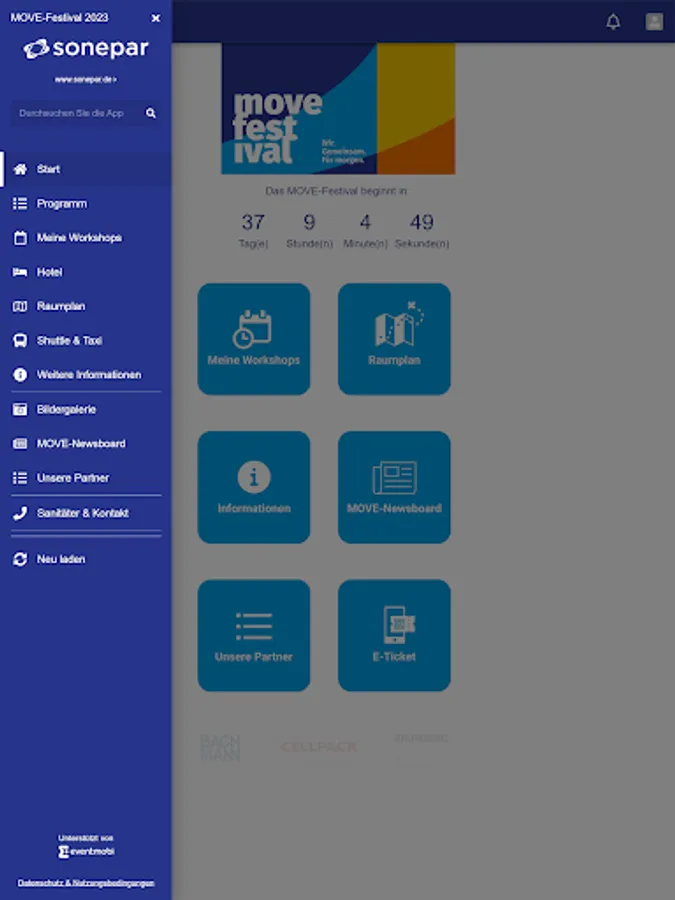Click the Bachmann sponsor logo
Image resolution: width=675 pixels, height=900 pixels.
coord(220,747)
